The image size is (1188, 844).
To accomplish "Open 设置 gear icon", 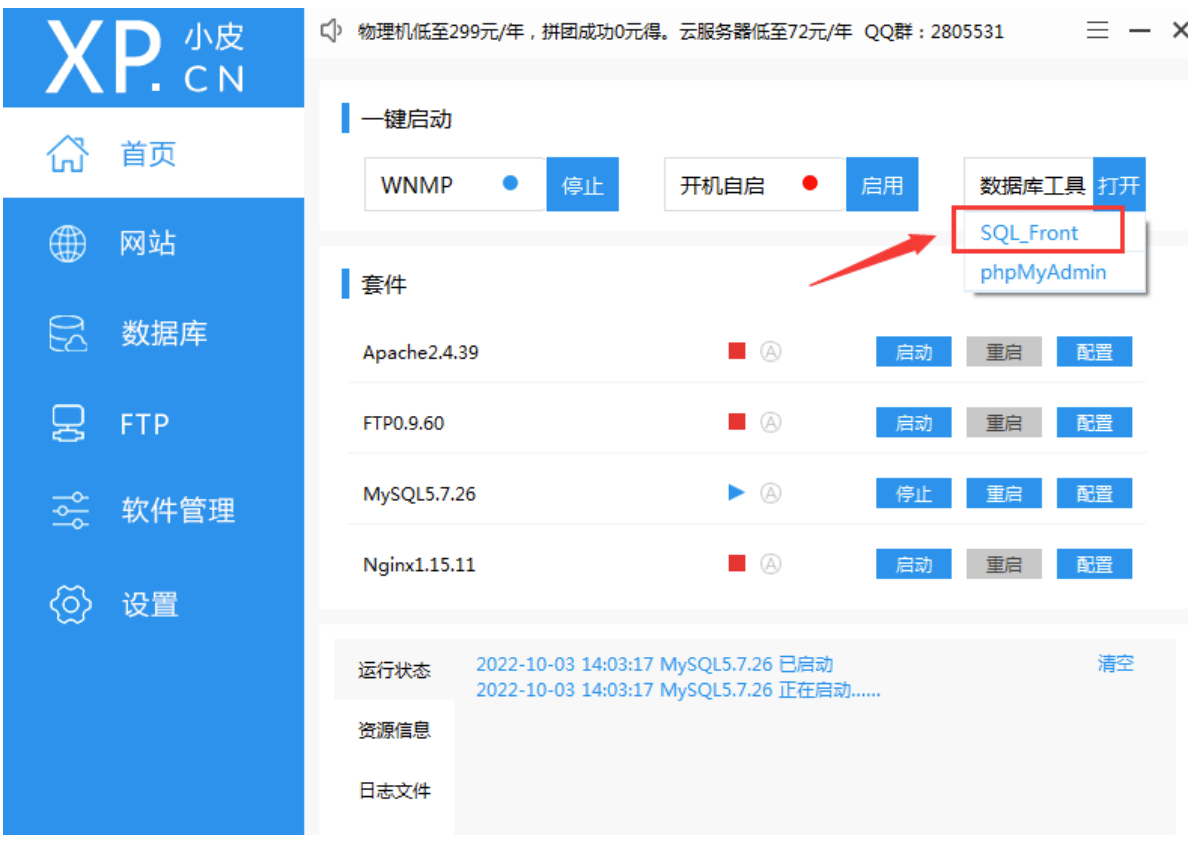I will 70,604.
